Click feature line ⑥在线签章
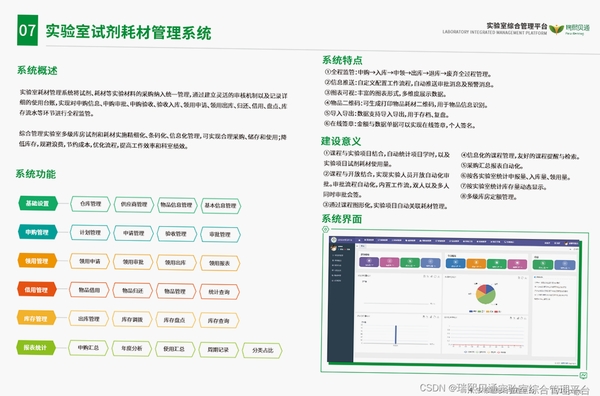Viewport: 600px width, 396px height. (x=400, y=125)
